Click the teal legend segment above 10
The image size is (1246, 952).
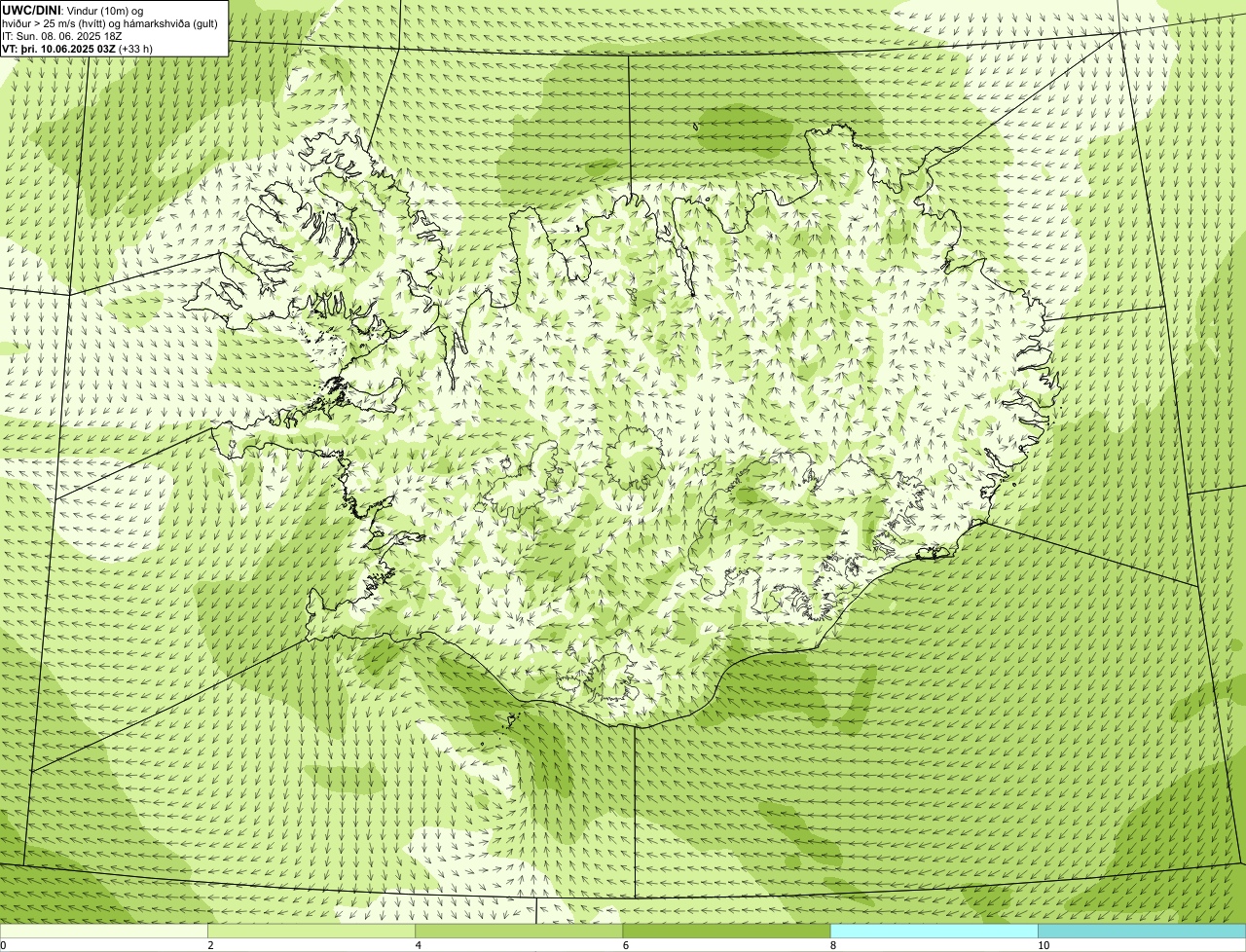tap(1142, 931)
